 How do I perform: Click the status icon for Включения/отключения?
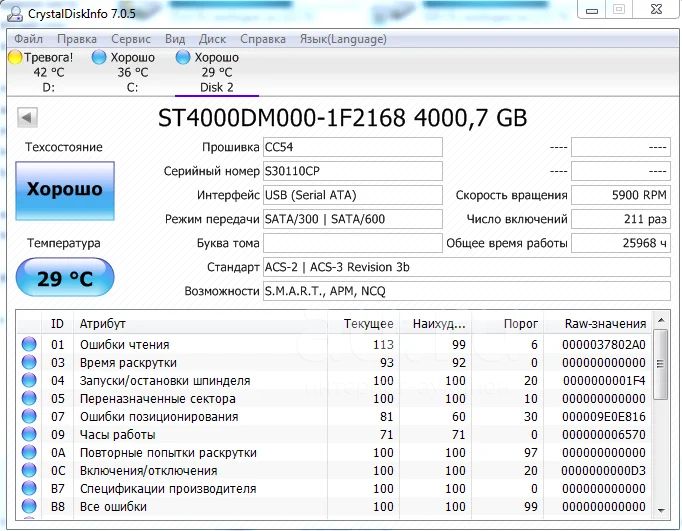[x=29, y=470]
